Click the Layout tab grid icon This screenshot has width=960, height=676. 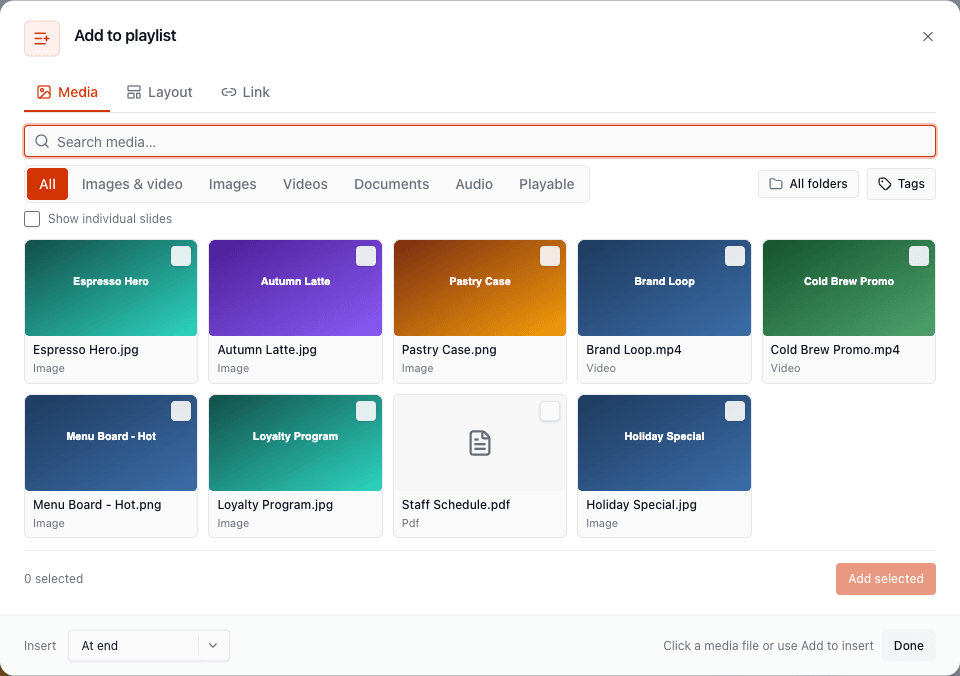click(x=133, y=92)
